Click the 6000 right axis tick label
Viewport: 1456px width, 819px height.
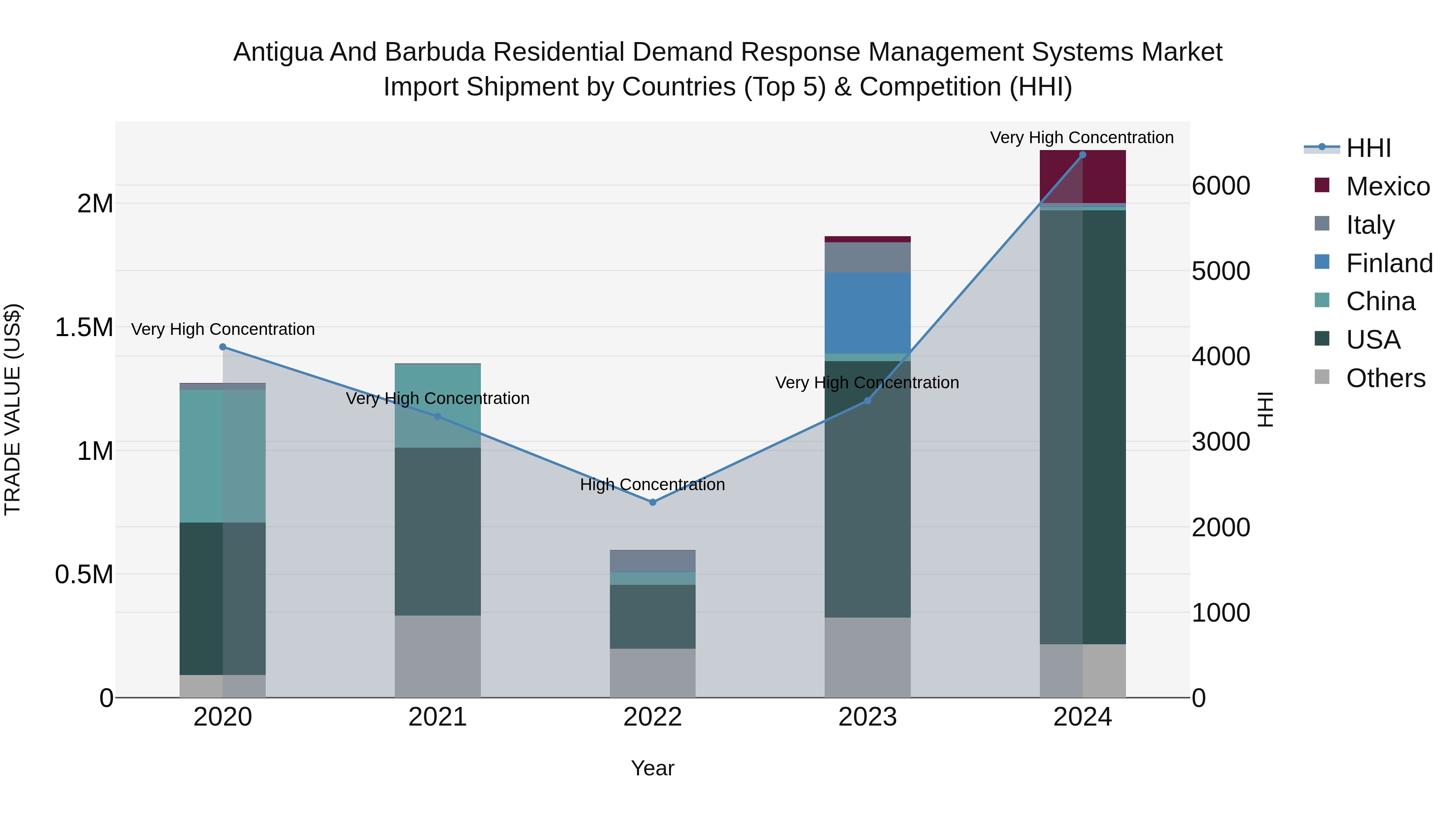(x=1221, y=186)
